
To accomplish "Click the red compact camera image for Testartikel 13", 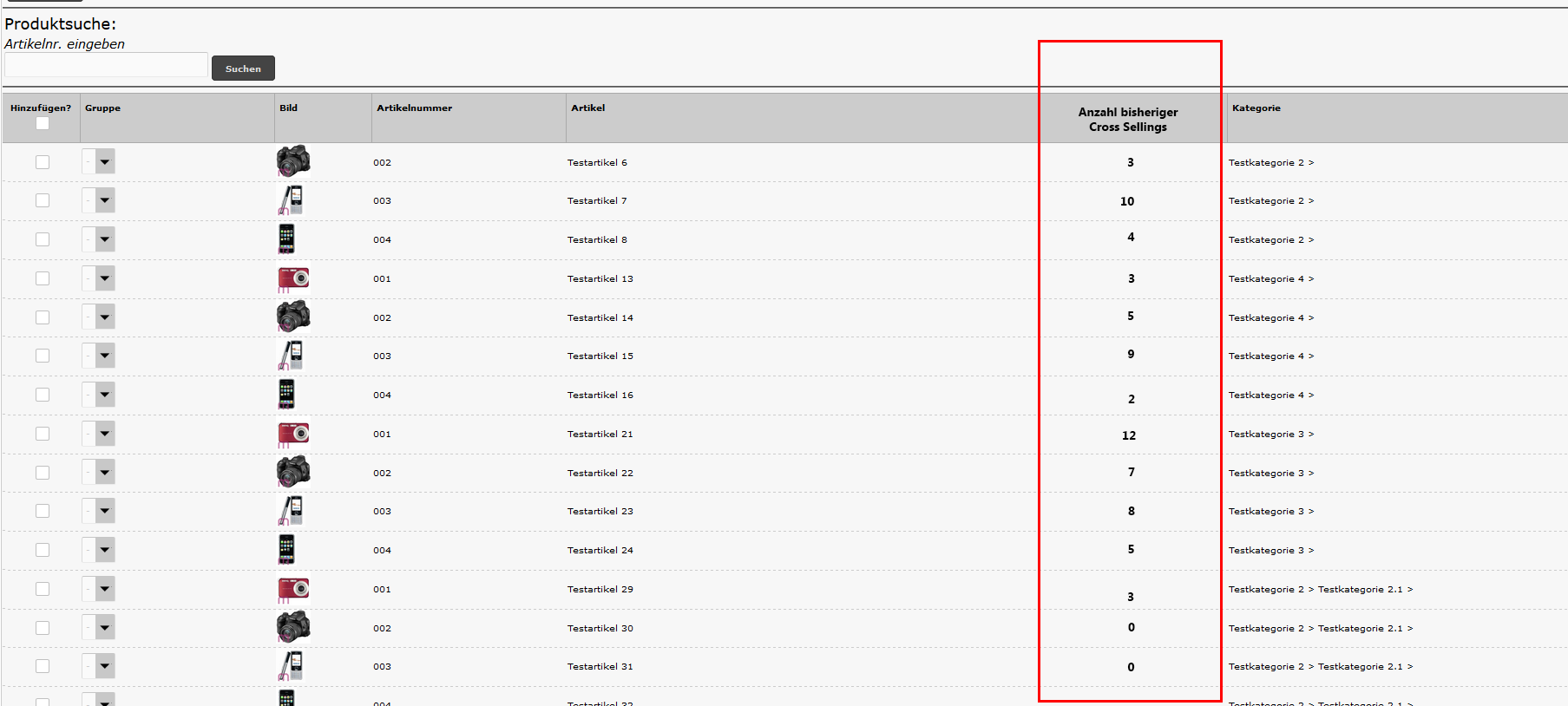I will click(293, 278).
